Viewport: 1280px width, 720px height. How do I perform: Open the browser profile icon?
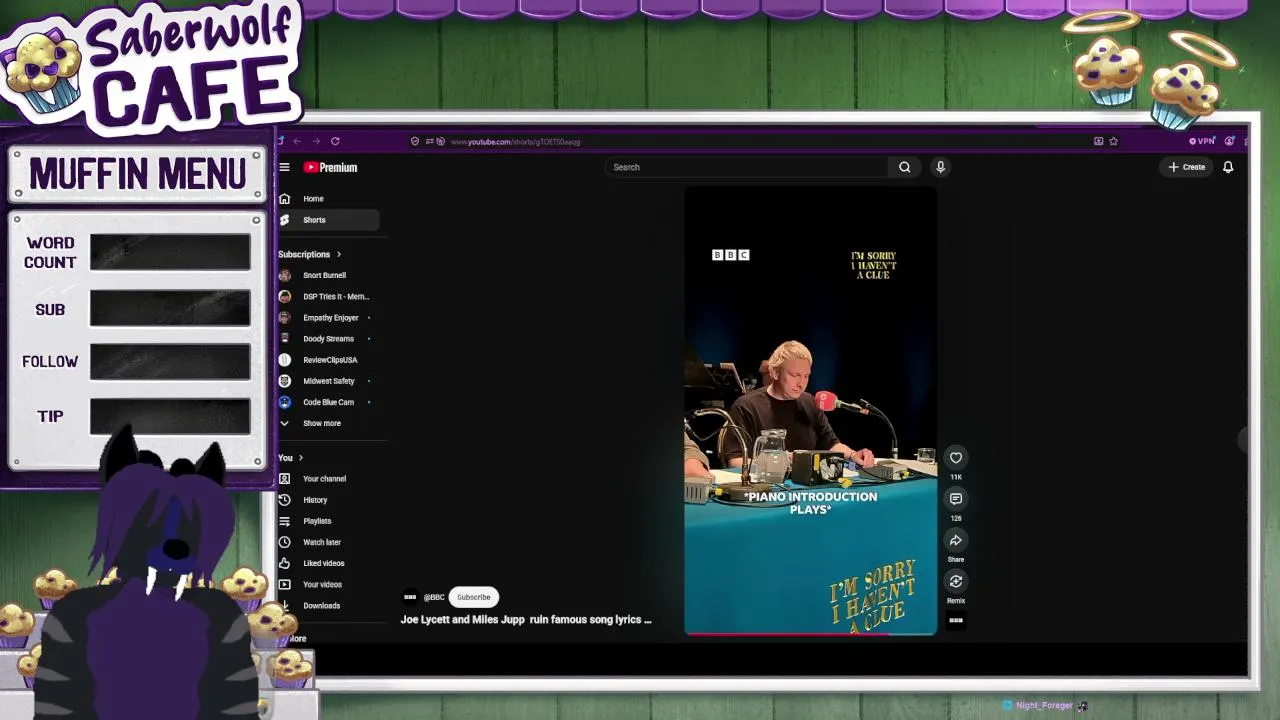point(1230,141)
